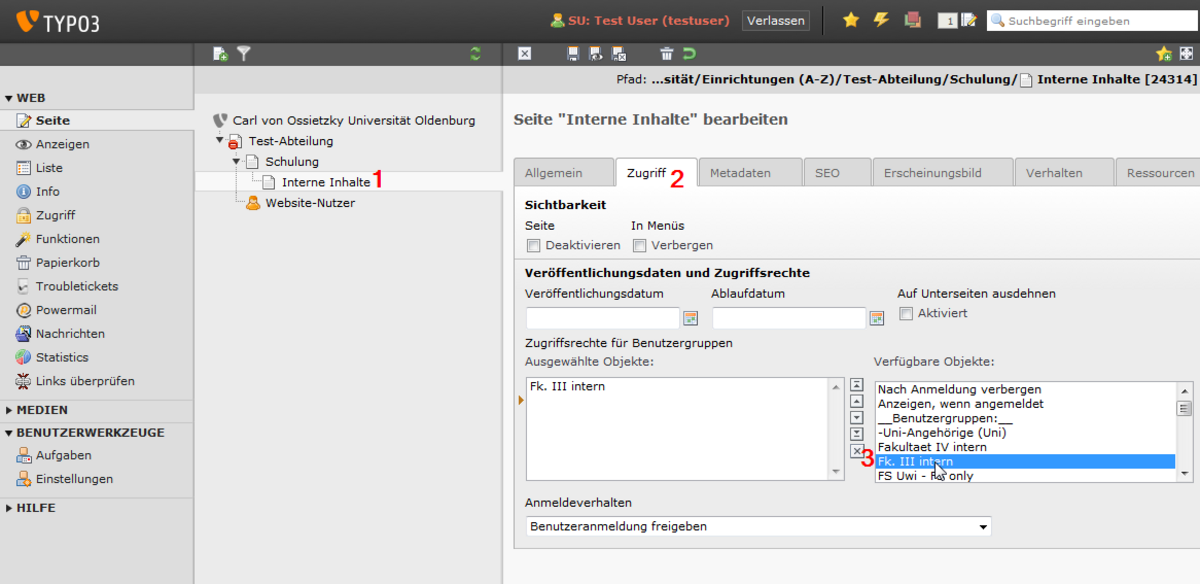
Task: Move selected group to the top
Action: point(856,385)
